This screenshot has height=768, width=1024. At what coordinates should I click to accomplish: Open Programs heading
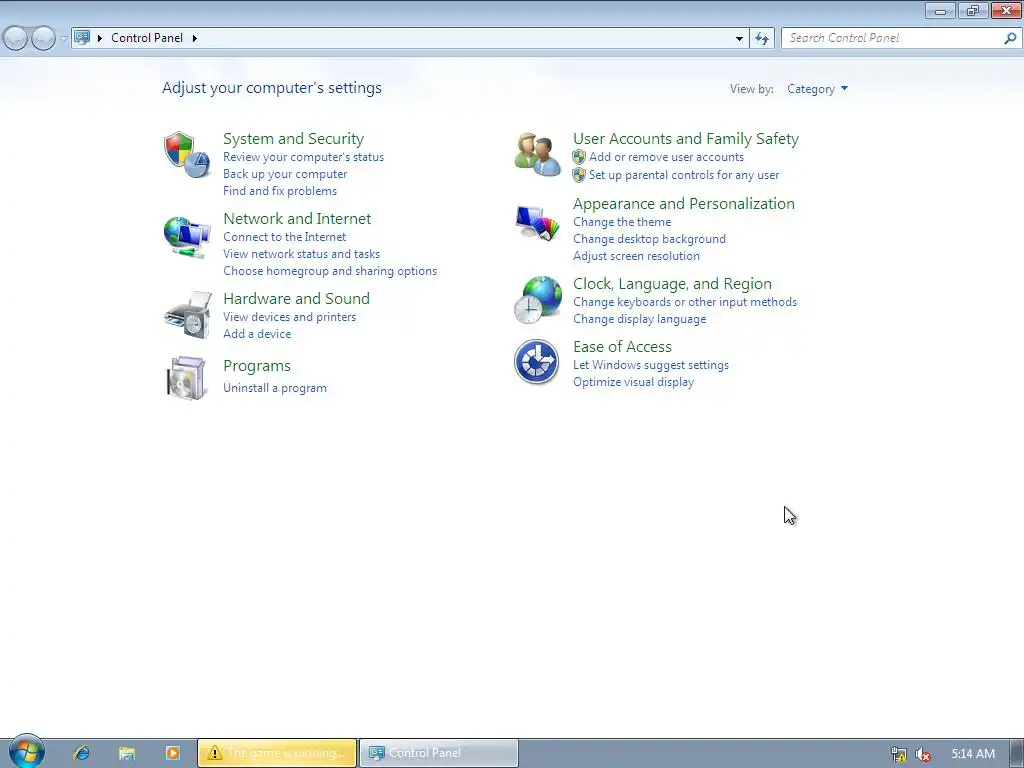pos(257,366)
